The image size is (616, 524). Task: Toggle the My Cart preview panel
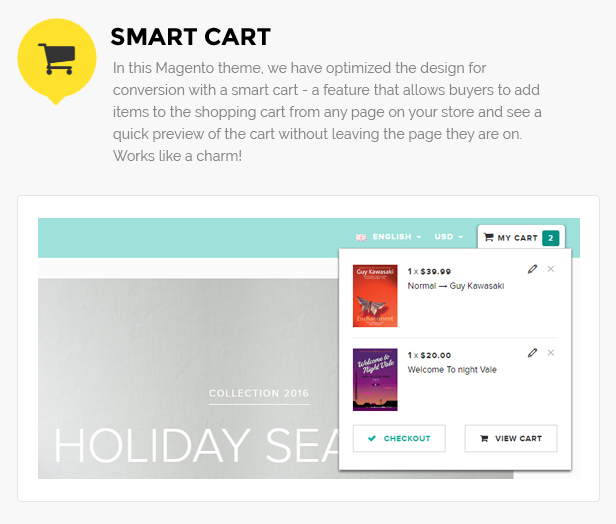(x=521, y=237)
